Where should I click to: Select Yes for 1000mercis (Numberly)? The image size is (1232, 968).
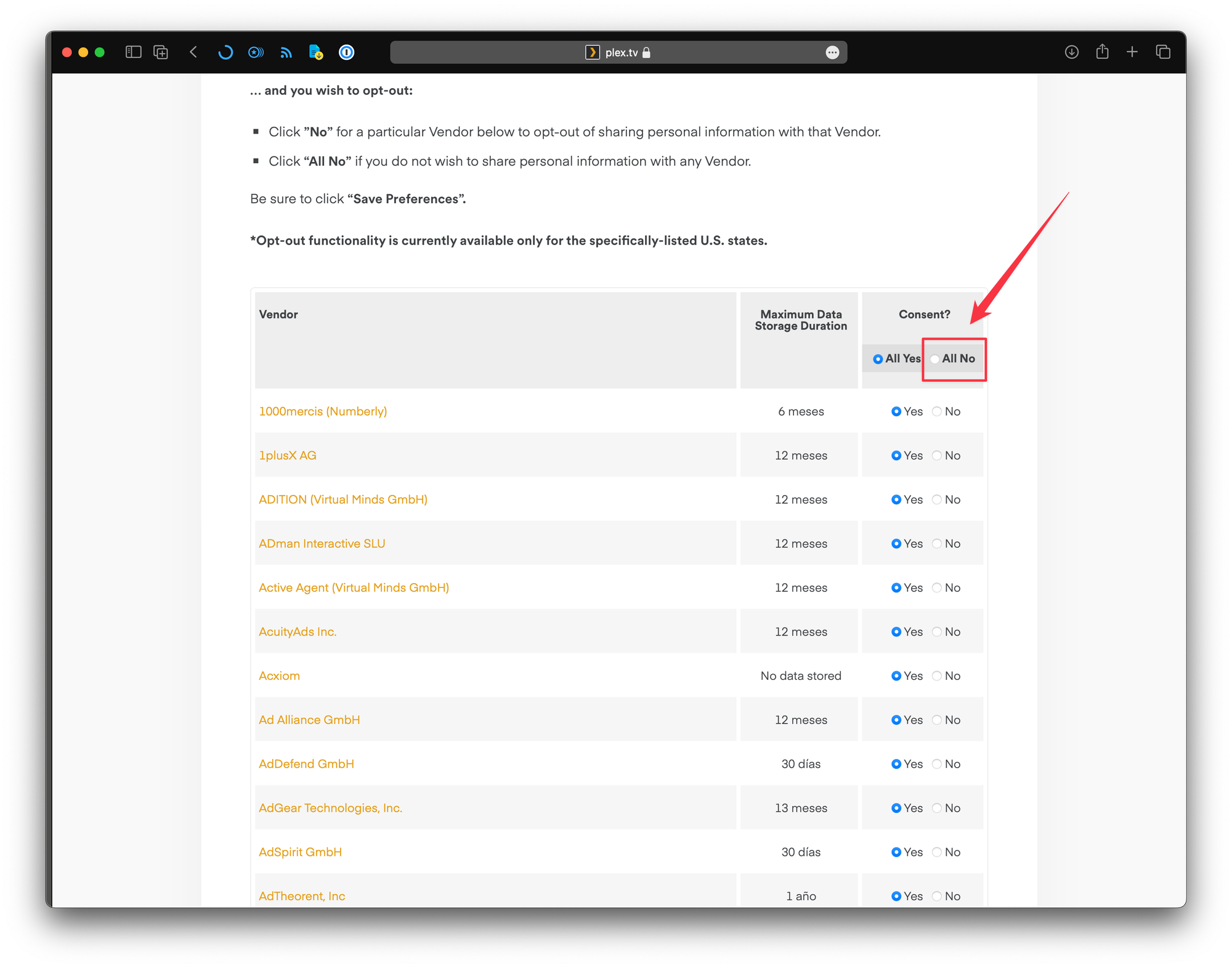[x=896, y=411]
